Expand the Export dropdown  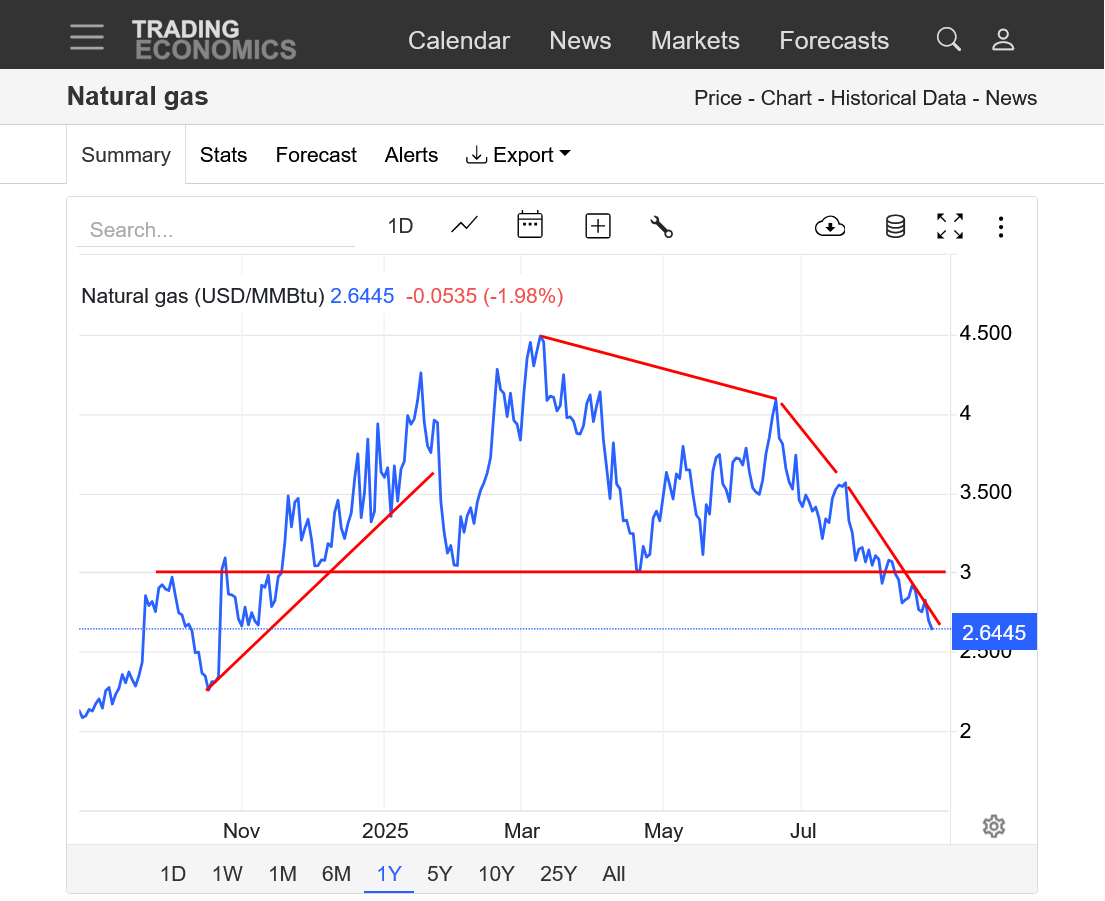click(x=518, y=155)
